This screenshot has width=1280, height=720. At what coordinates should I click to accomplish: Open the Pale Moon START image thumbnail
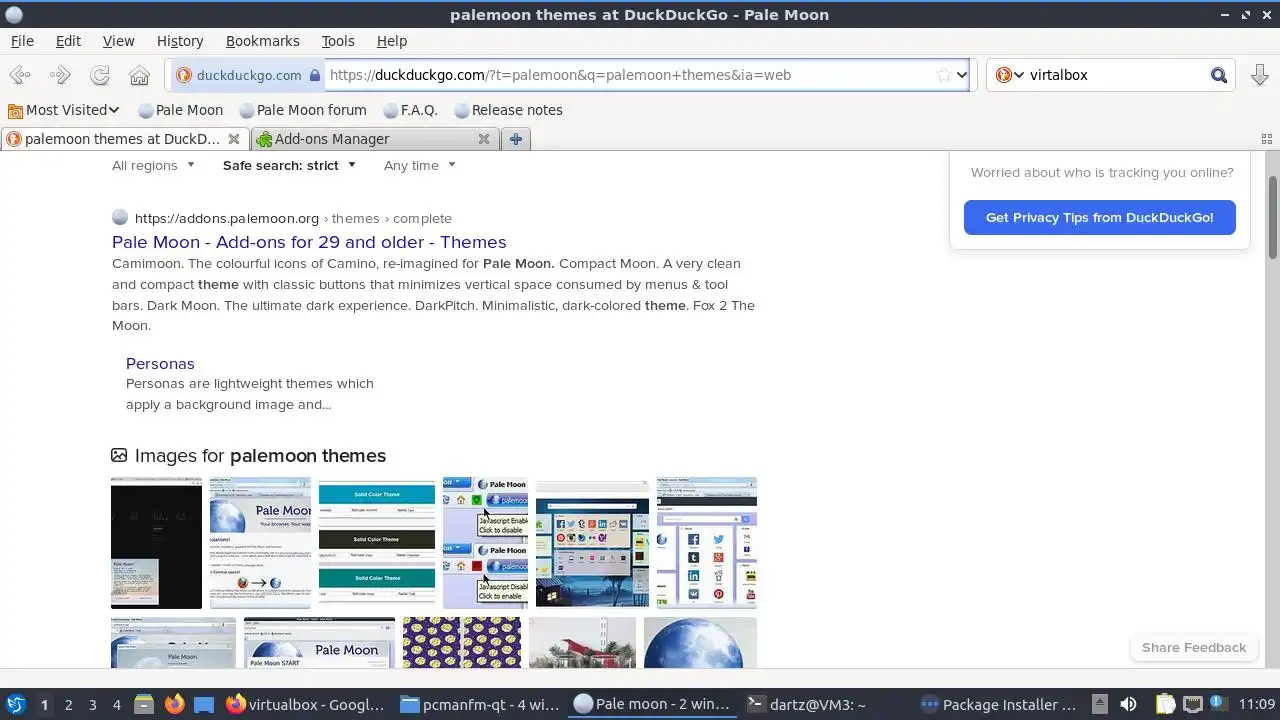pos(319,643)
